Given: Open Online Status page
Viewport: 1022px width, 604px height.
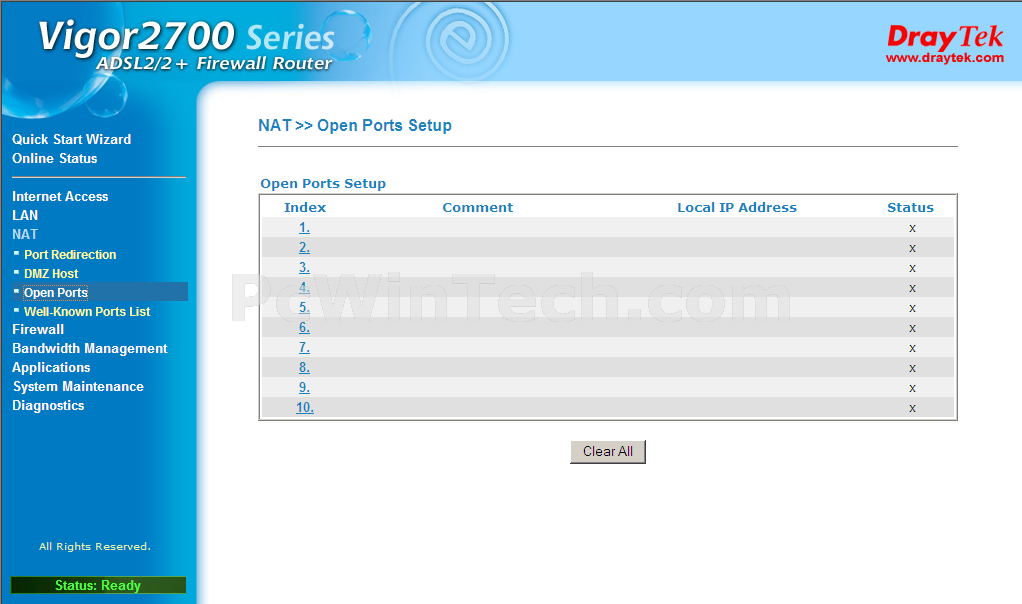Looking at the screenshot, I should (55, 158).
